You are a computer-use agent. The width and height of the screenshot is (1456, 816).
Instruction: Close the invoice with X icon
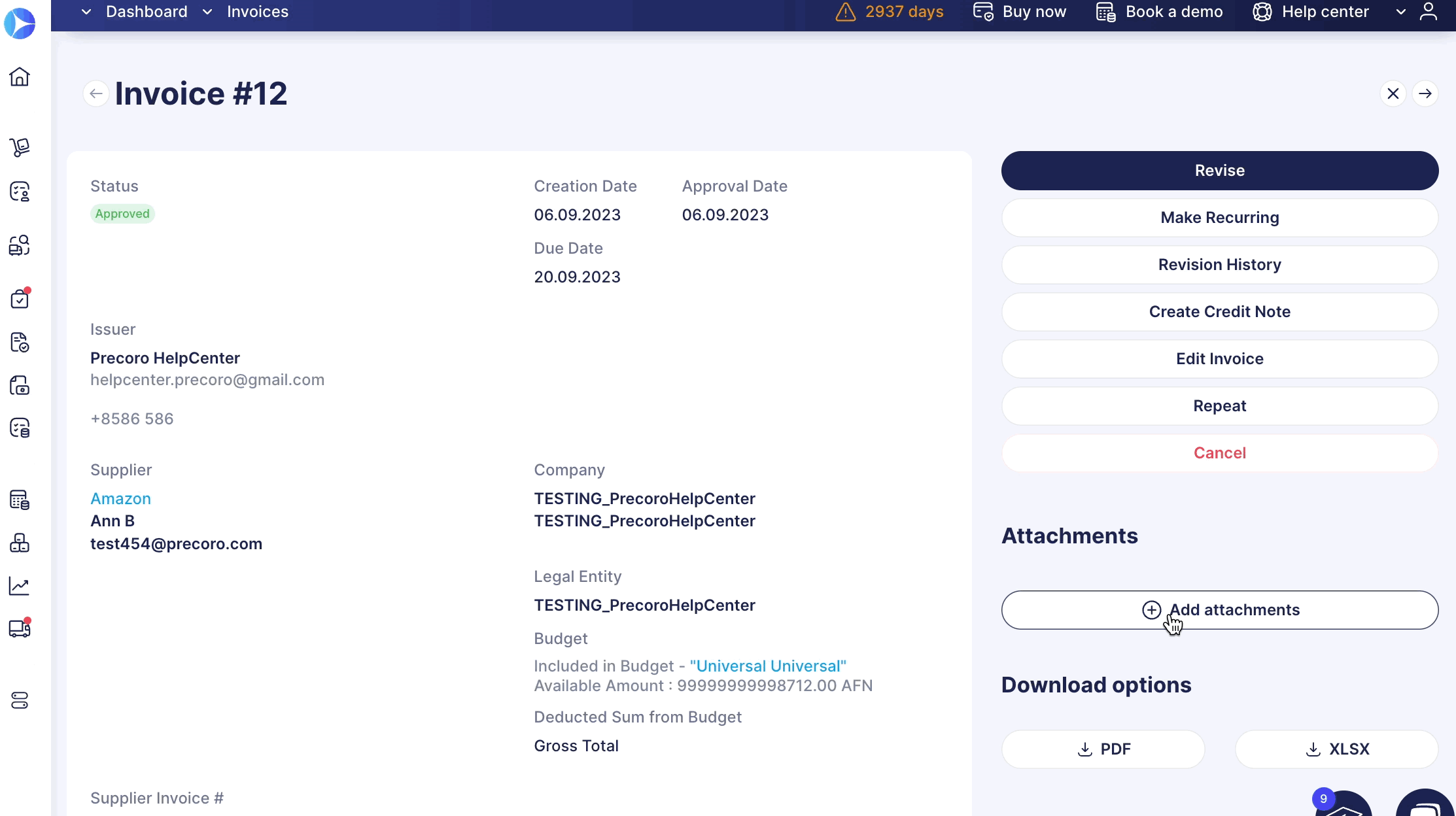tap(1393, 93)
